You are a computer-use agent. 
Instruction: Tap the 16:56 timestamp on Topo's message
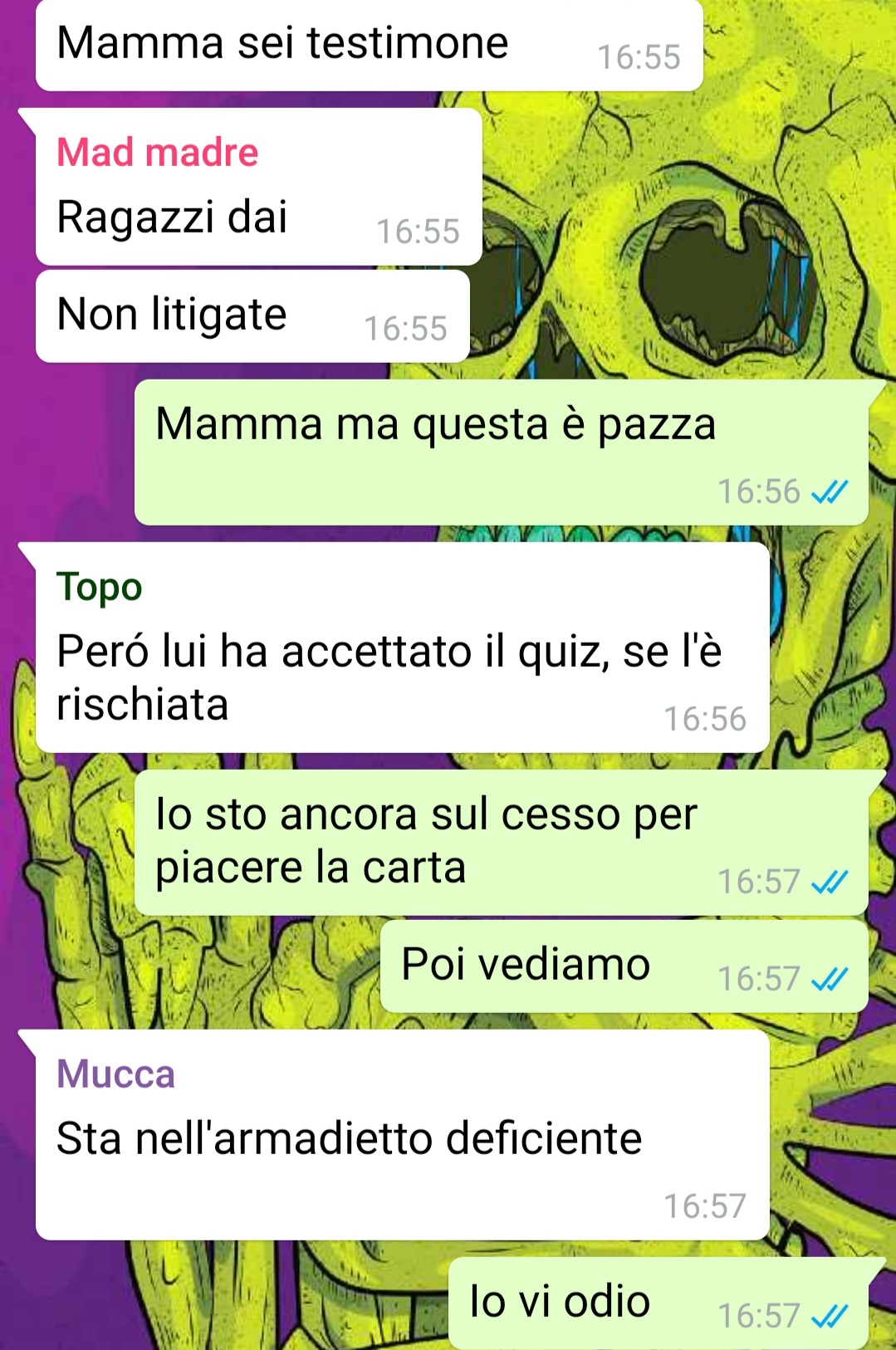[705, 719]
